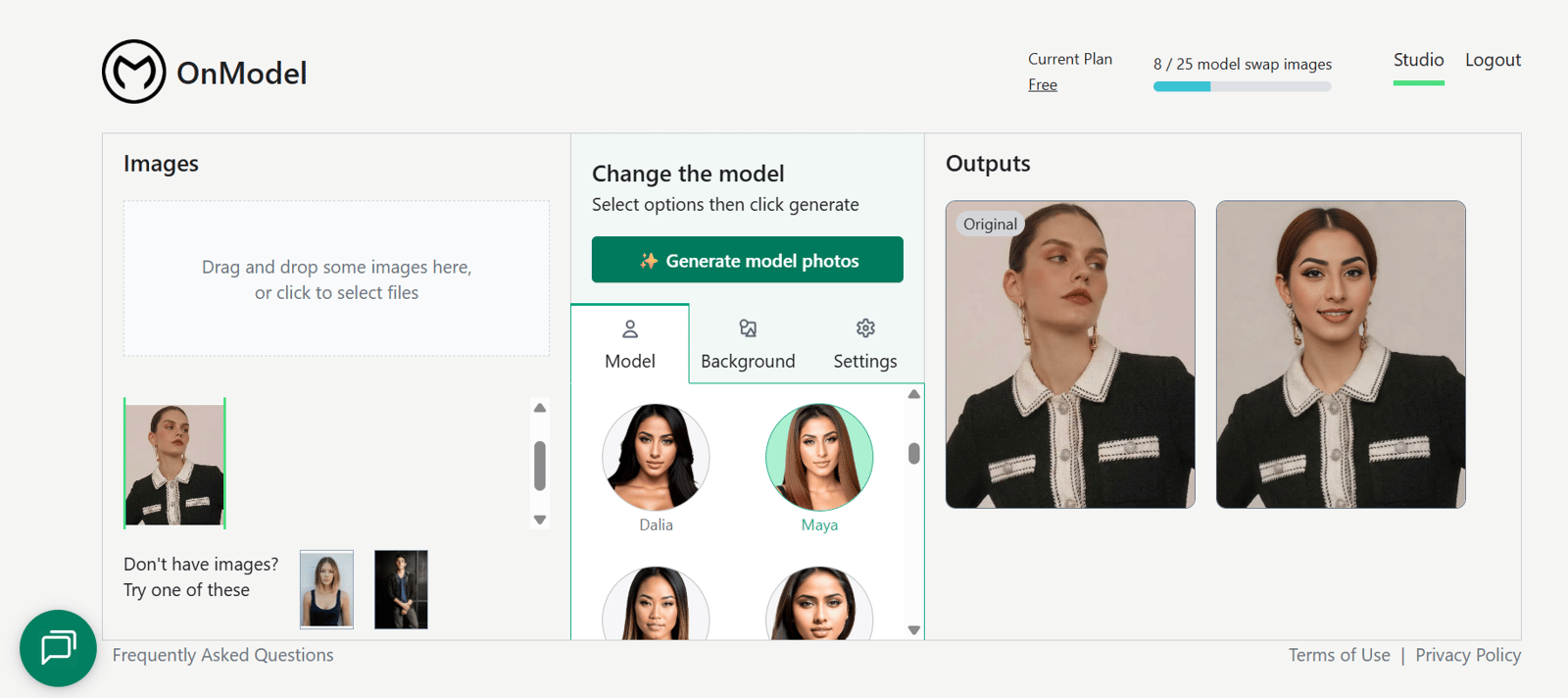1568x698 pixels.
Task: Open the Free plan link
Action: point(1043,85)
